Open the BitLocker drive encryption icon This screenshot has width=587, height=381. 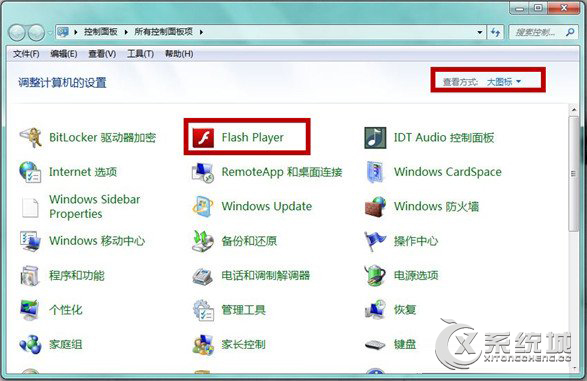click(31, 138)
